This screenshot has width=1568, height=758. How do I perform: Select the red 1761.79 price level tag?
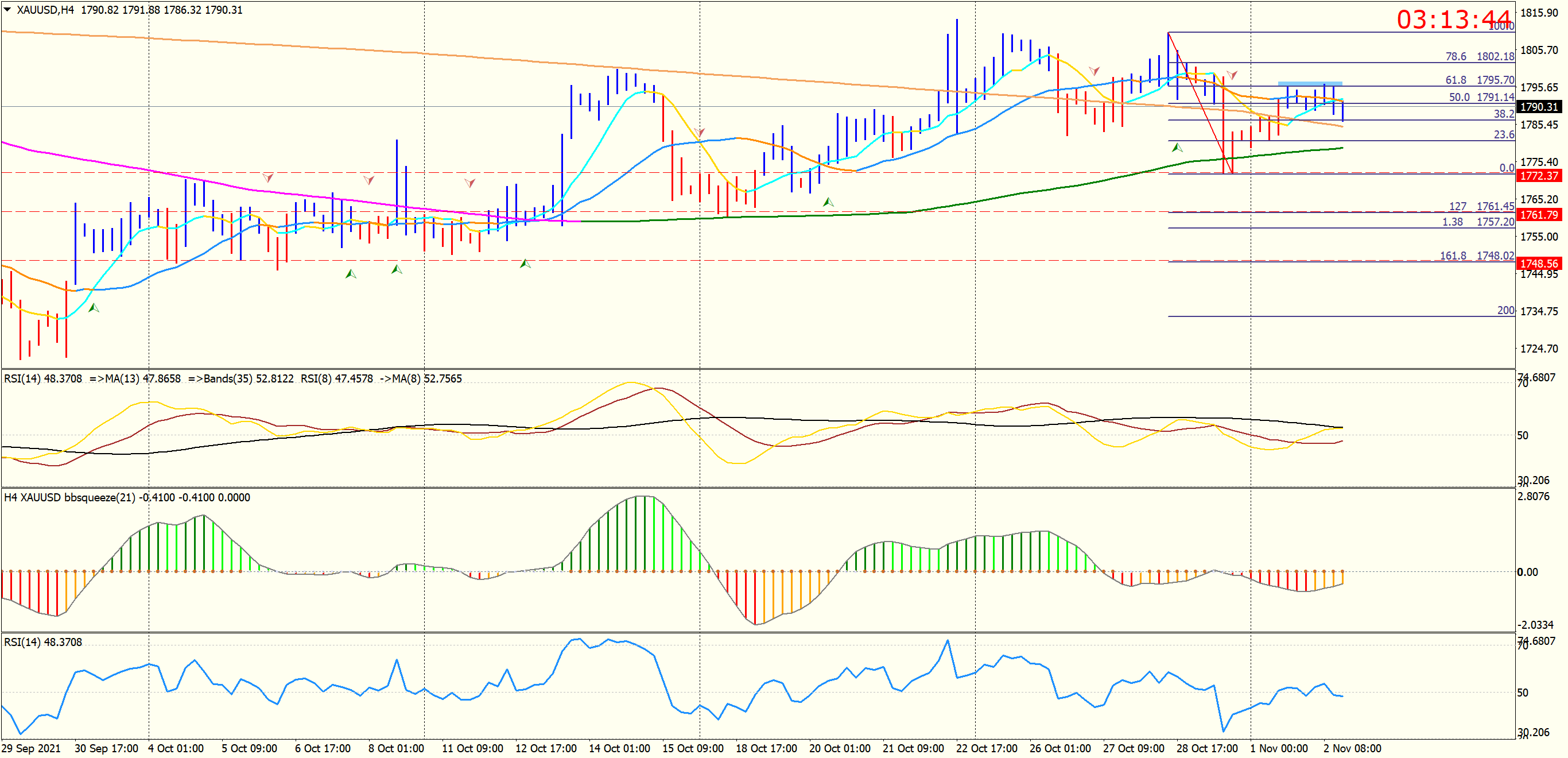(x=1539, y=215)
